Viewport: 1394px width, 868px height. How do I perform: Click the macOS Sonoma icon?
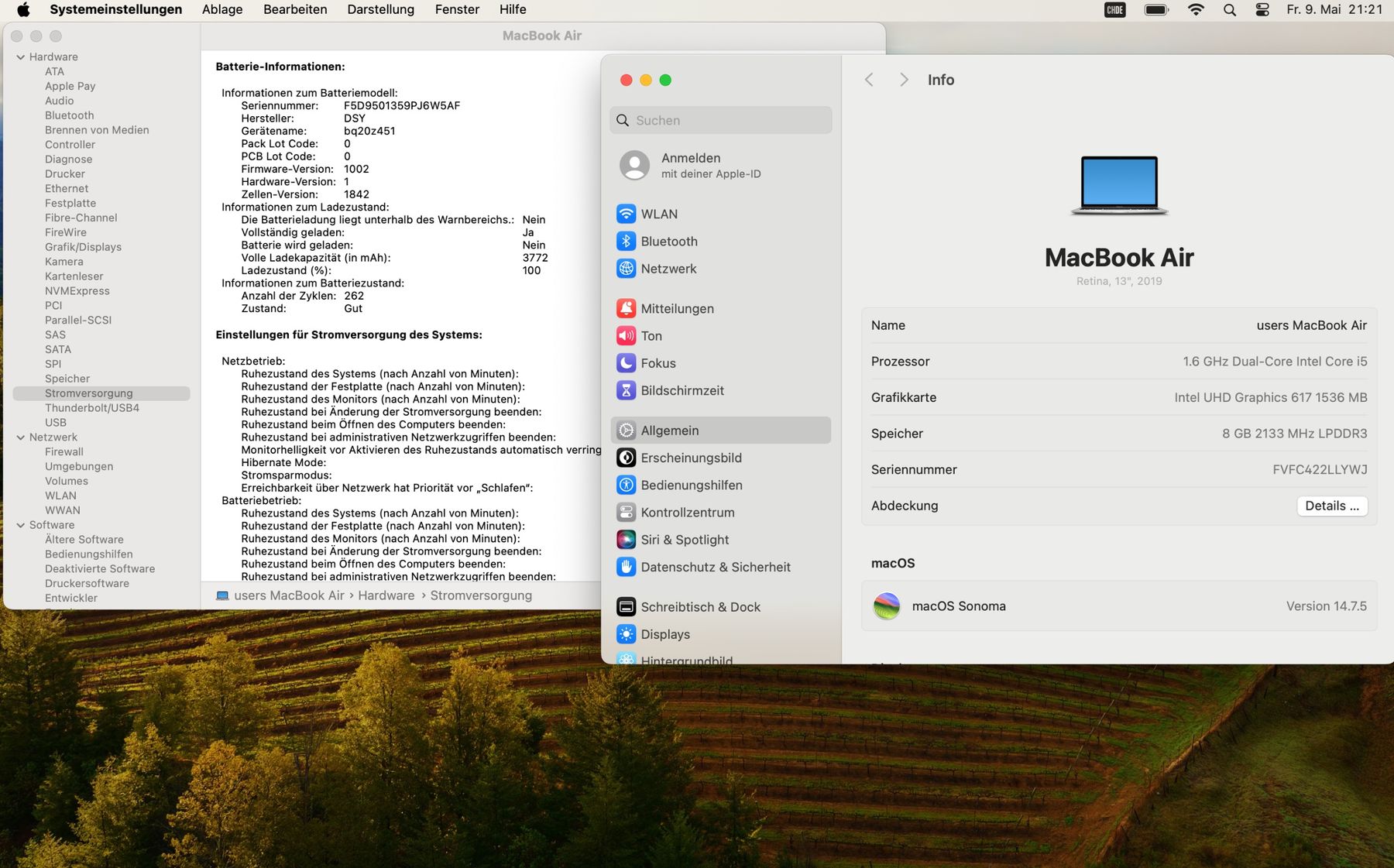click(887, 606)
